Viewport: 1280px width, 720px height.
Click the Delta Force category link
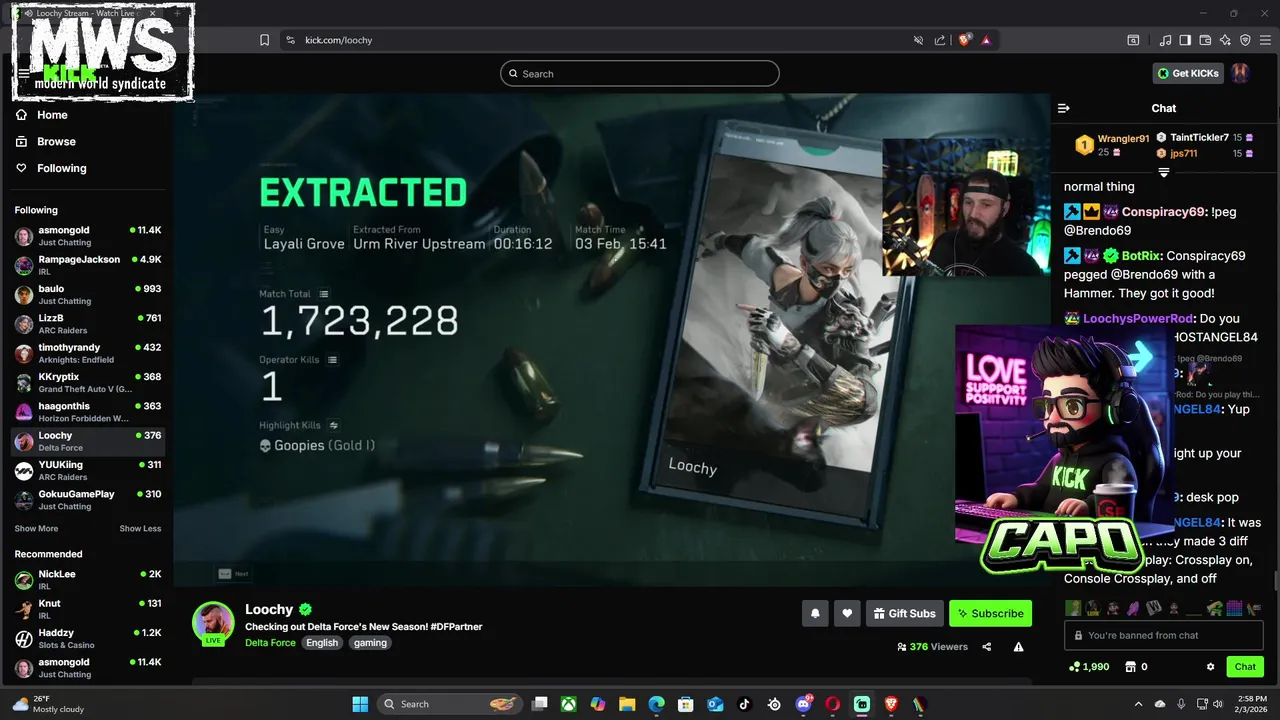point(270,643)
